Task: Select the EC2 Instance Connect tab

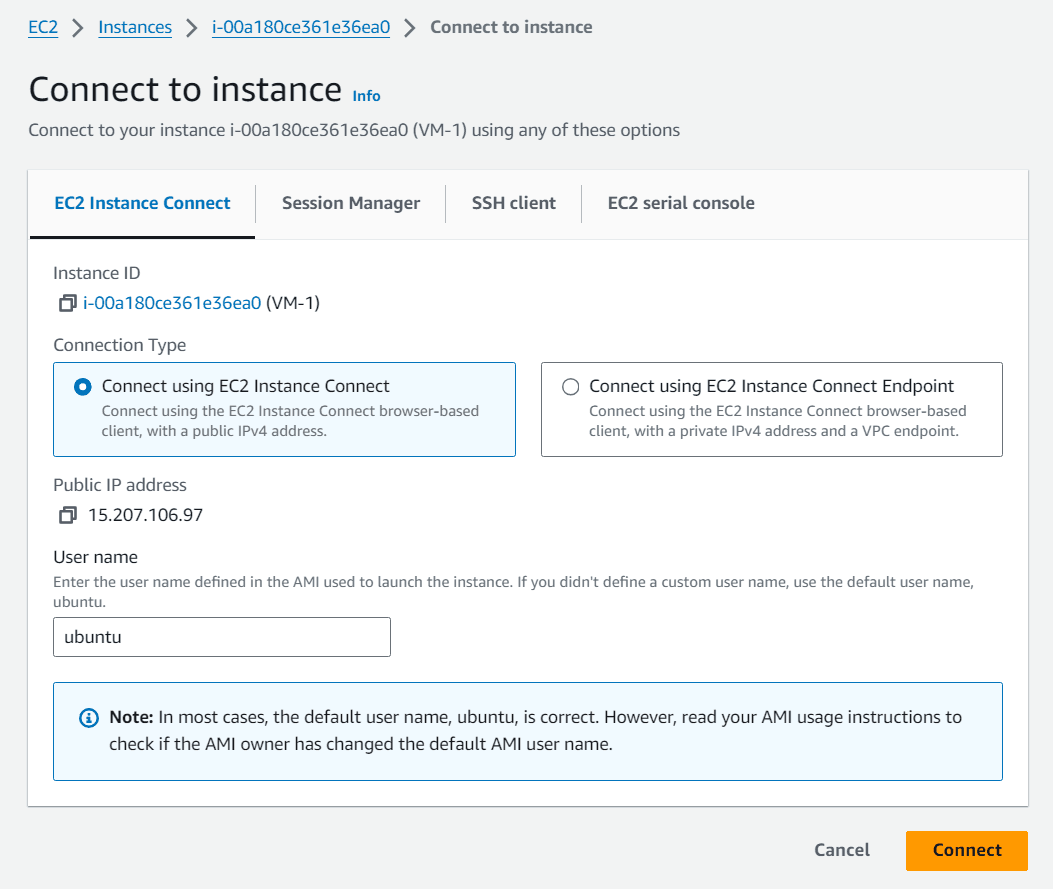Action: (x=141, y=203)
